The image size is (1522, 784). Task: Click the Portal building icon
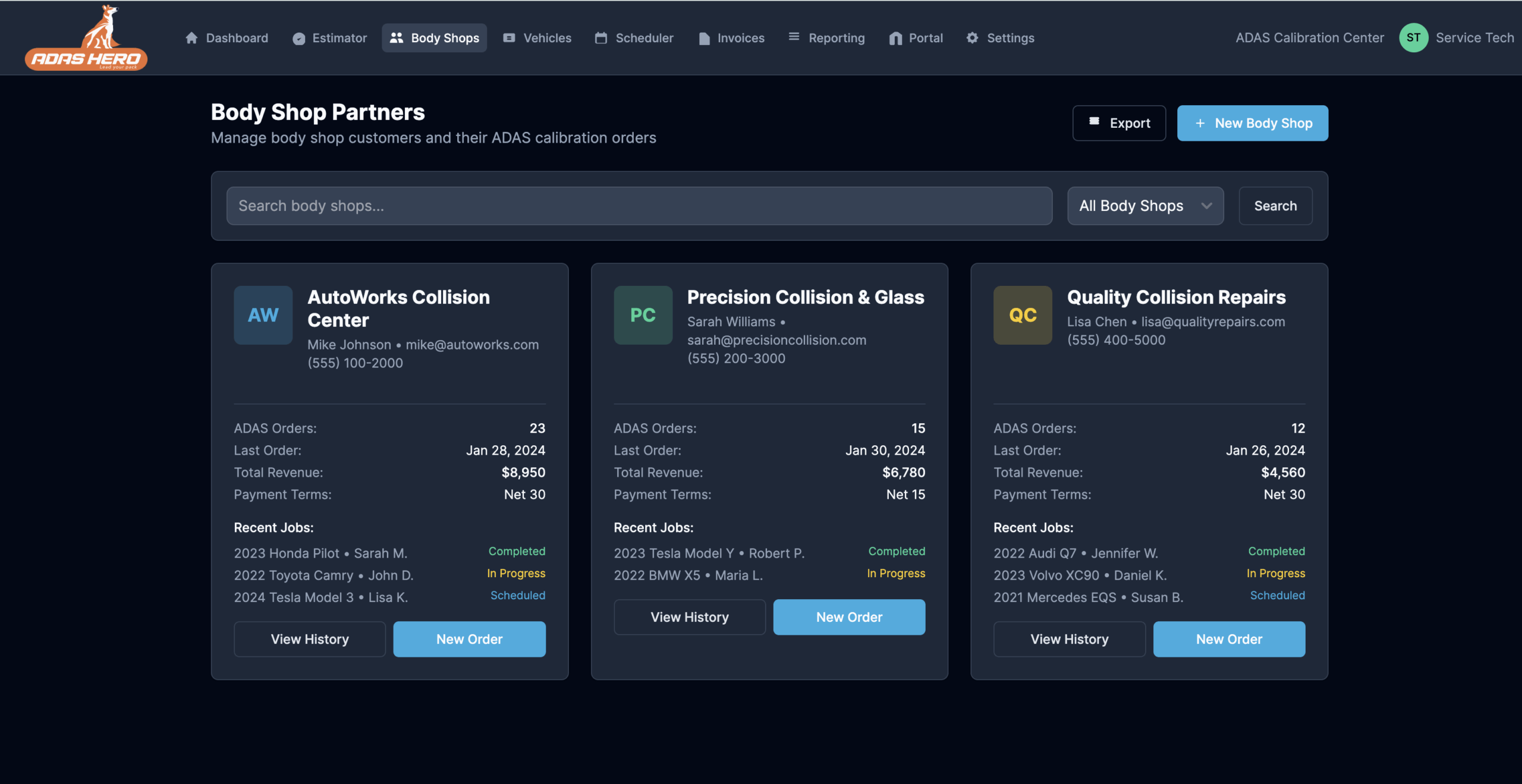(x=895, y=39)
